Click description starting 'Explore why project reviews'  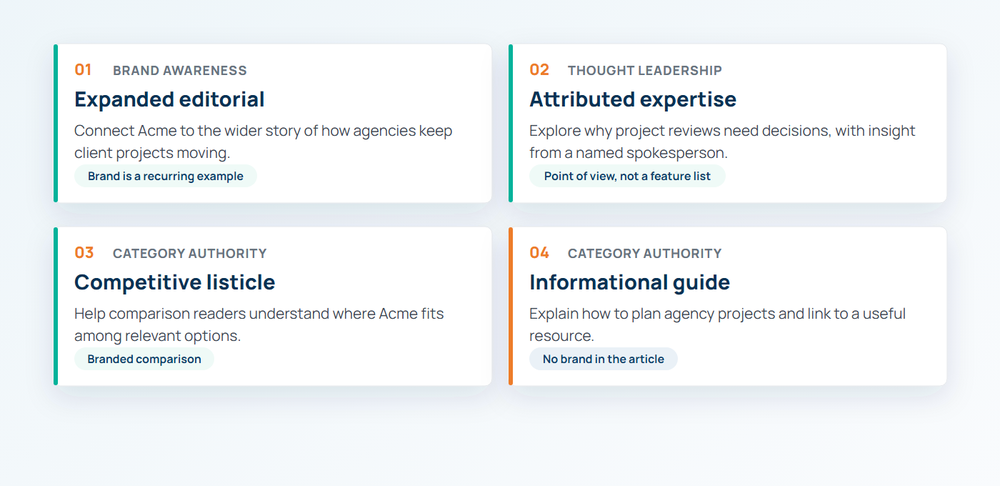click(723, 142)
